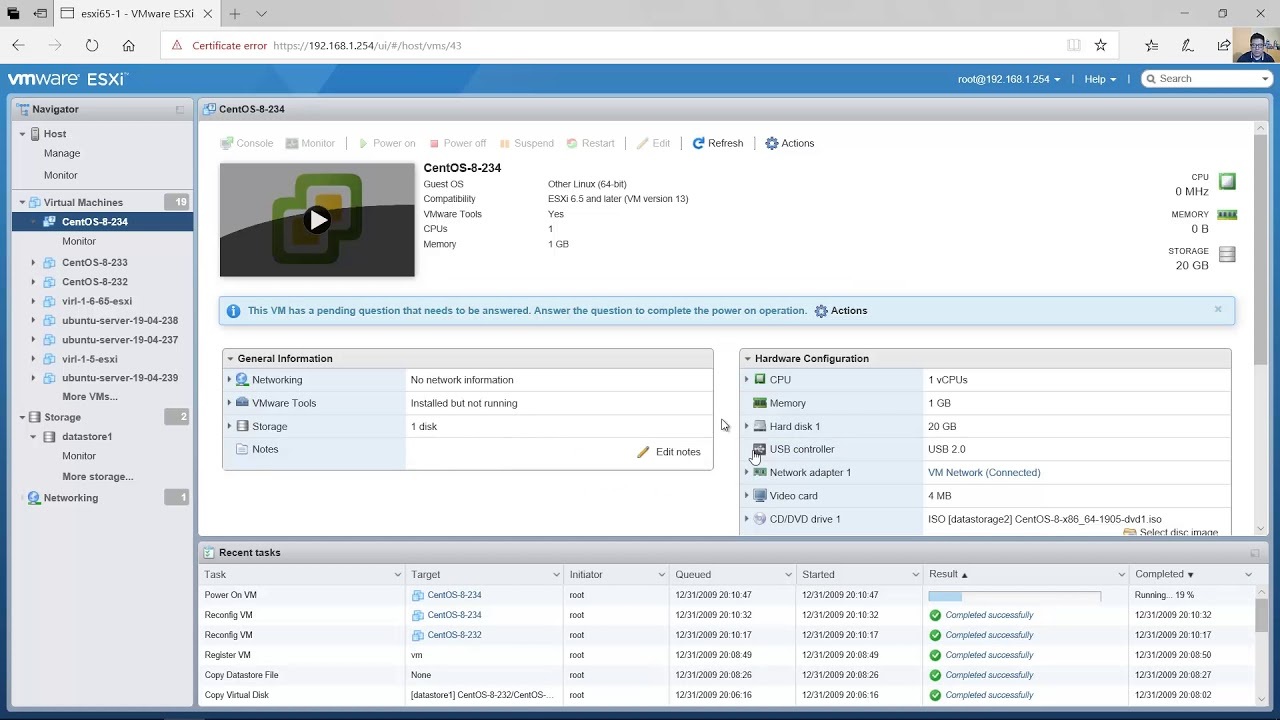The width and height of the screenshot is (1280, 720).
Task: Add page to favorites star
Action: pos(1100,45)
